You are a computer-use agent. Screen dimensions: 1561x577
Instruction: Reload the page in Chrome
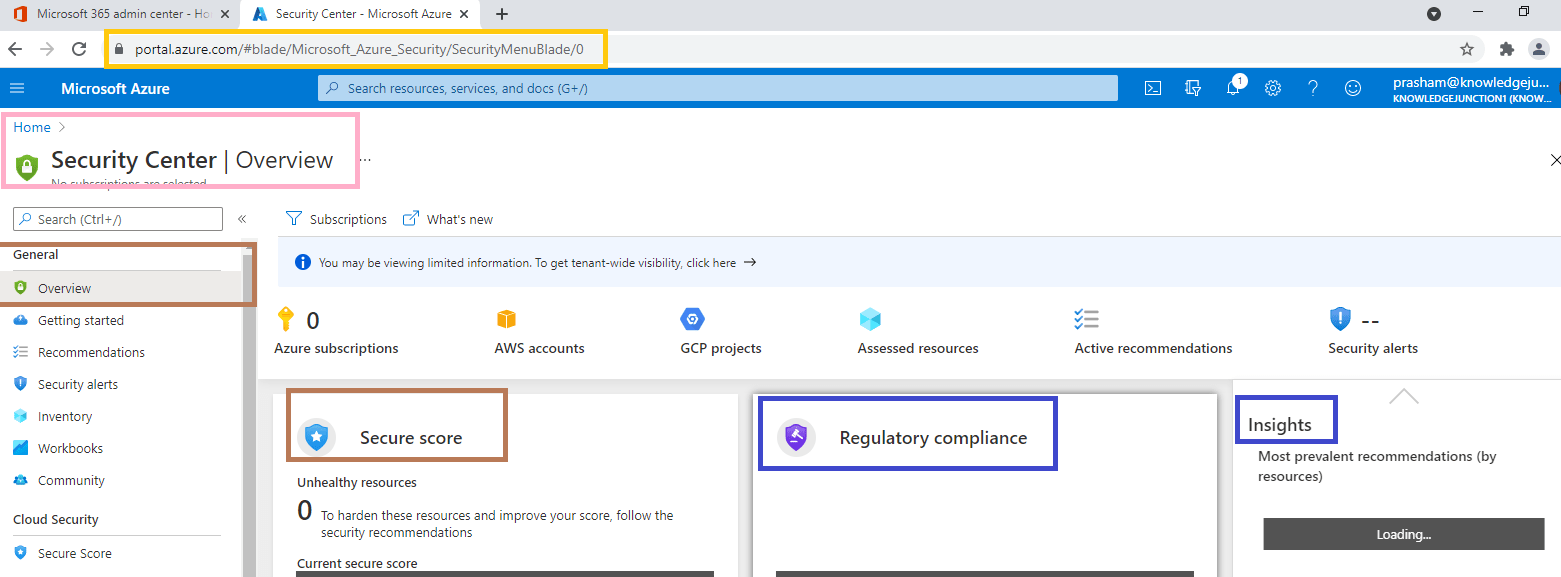(79, 49)
